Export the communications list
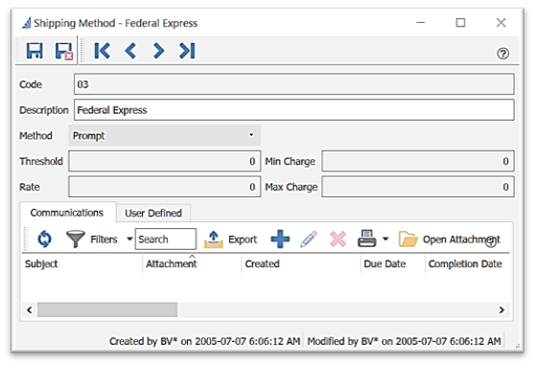This screenshot has height=366, width=535. click(231, 239)
